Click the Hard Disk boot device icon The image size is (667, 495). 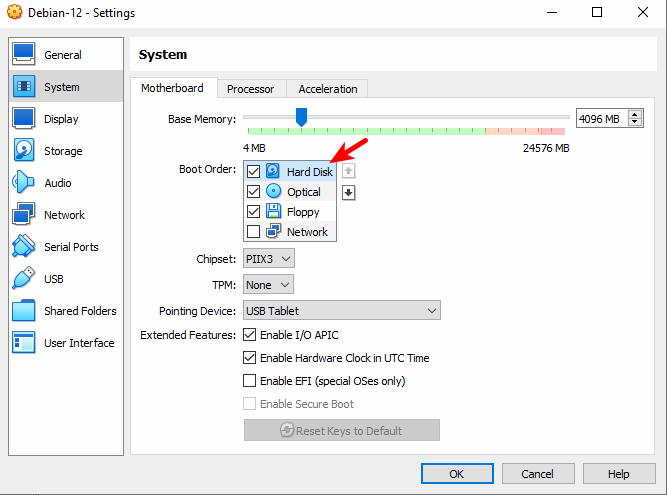pos(273,171)
